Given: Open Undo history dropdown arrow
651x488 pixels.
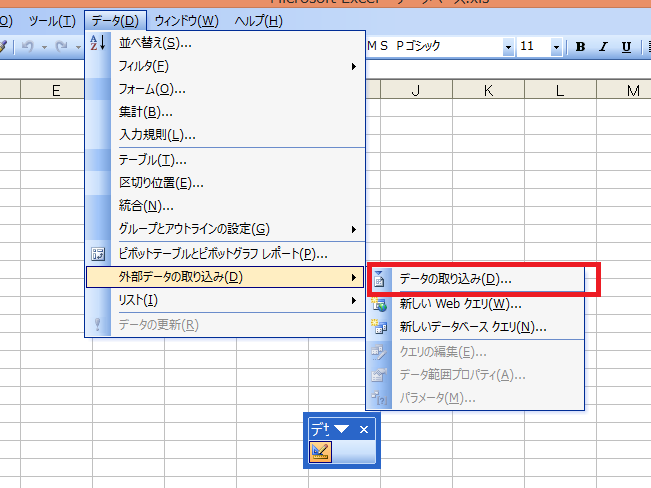Looking at the screenshot, I should coord(44,47).
